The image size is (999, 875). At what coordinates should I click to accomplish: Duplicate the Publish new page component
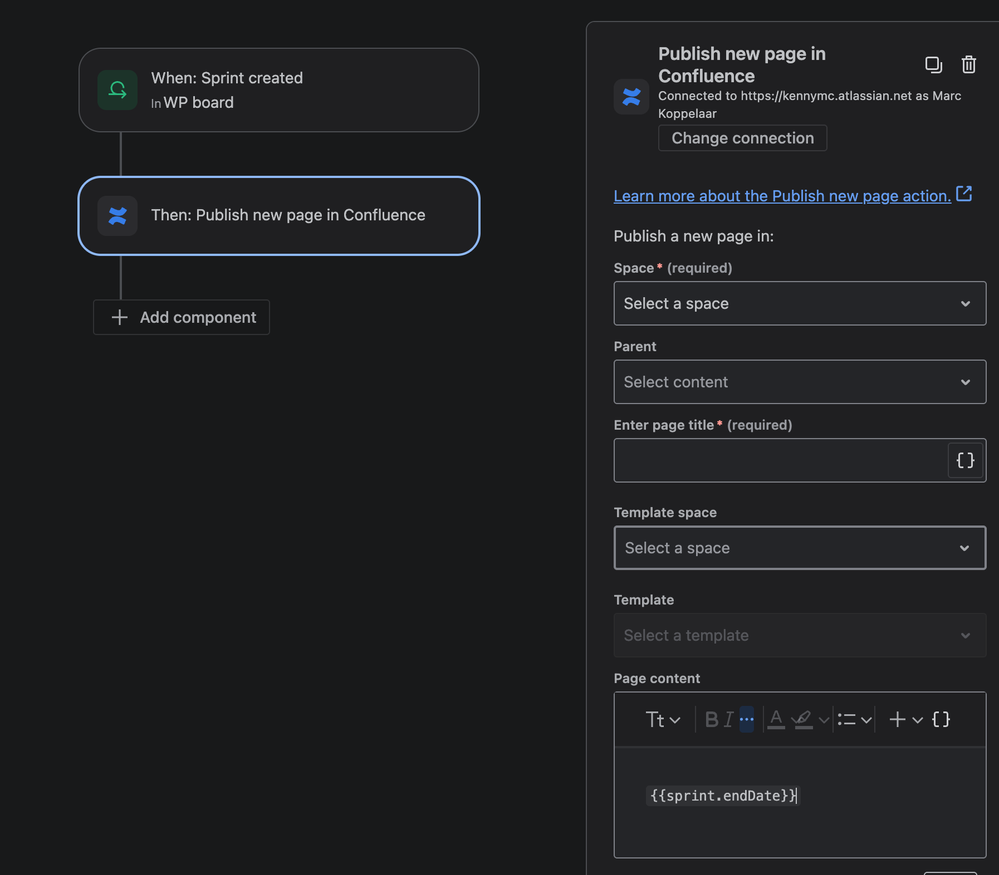coord(933,65)
